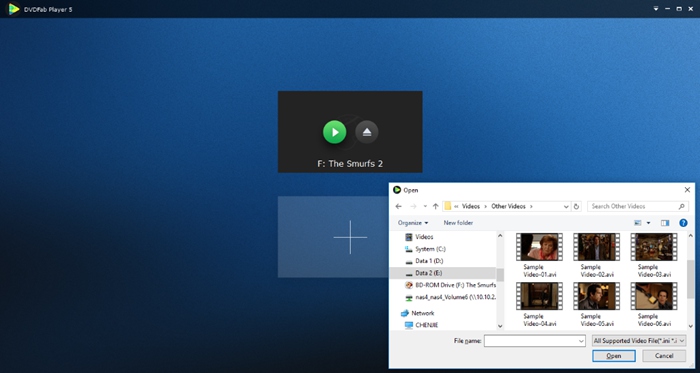Select the nas4_nas4_Volume6 network drive

[450, 297]
